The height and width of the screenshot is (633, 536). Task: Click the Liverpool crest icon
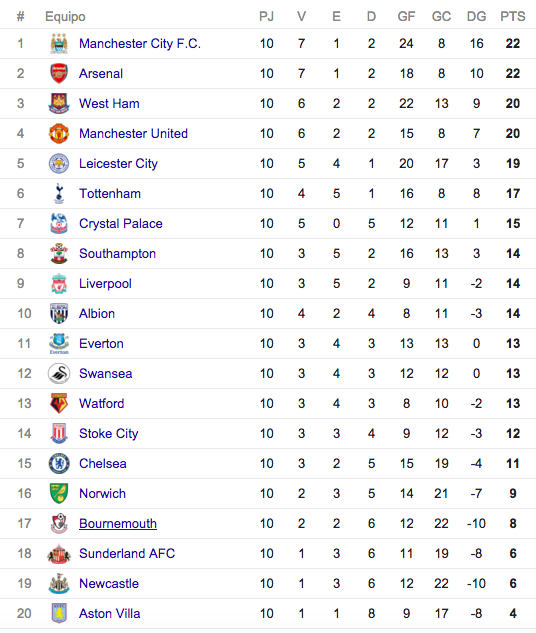(x=59, y=283)
